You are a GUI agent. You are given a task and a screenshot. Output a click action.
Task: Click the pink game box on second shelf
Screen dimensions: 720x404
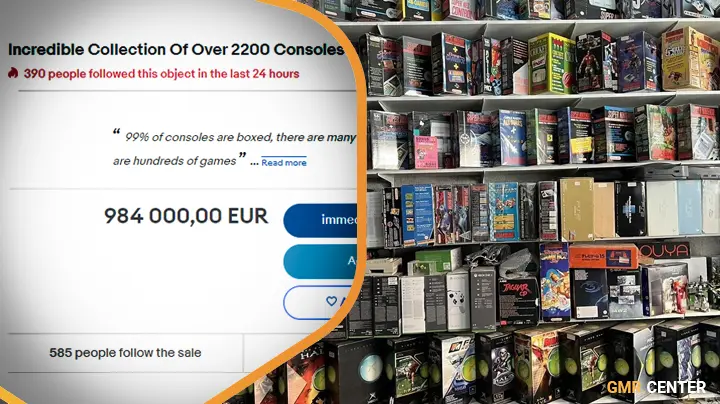tap(427, 152)
